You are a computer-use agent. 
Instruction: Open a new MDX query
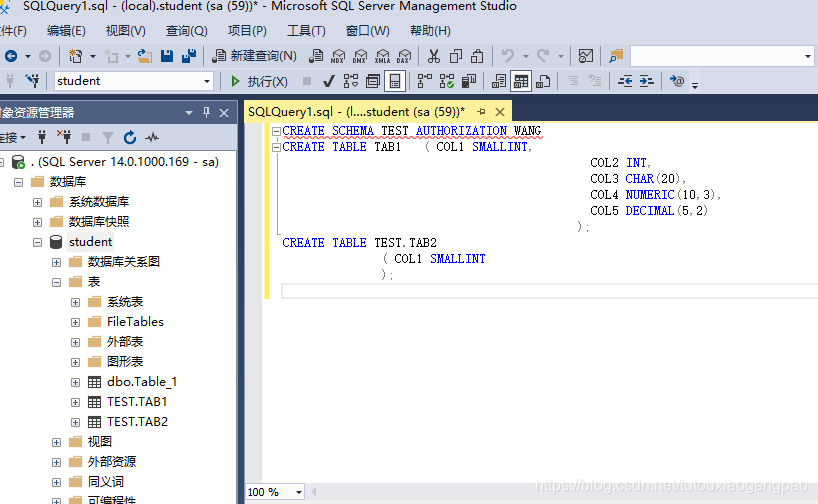tap(338, 56)
